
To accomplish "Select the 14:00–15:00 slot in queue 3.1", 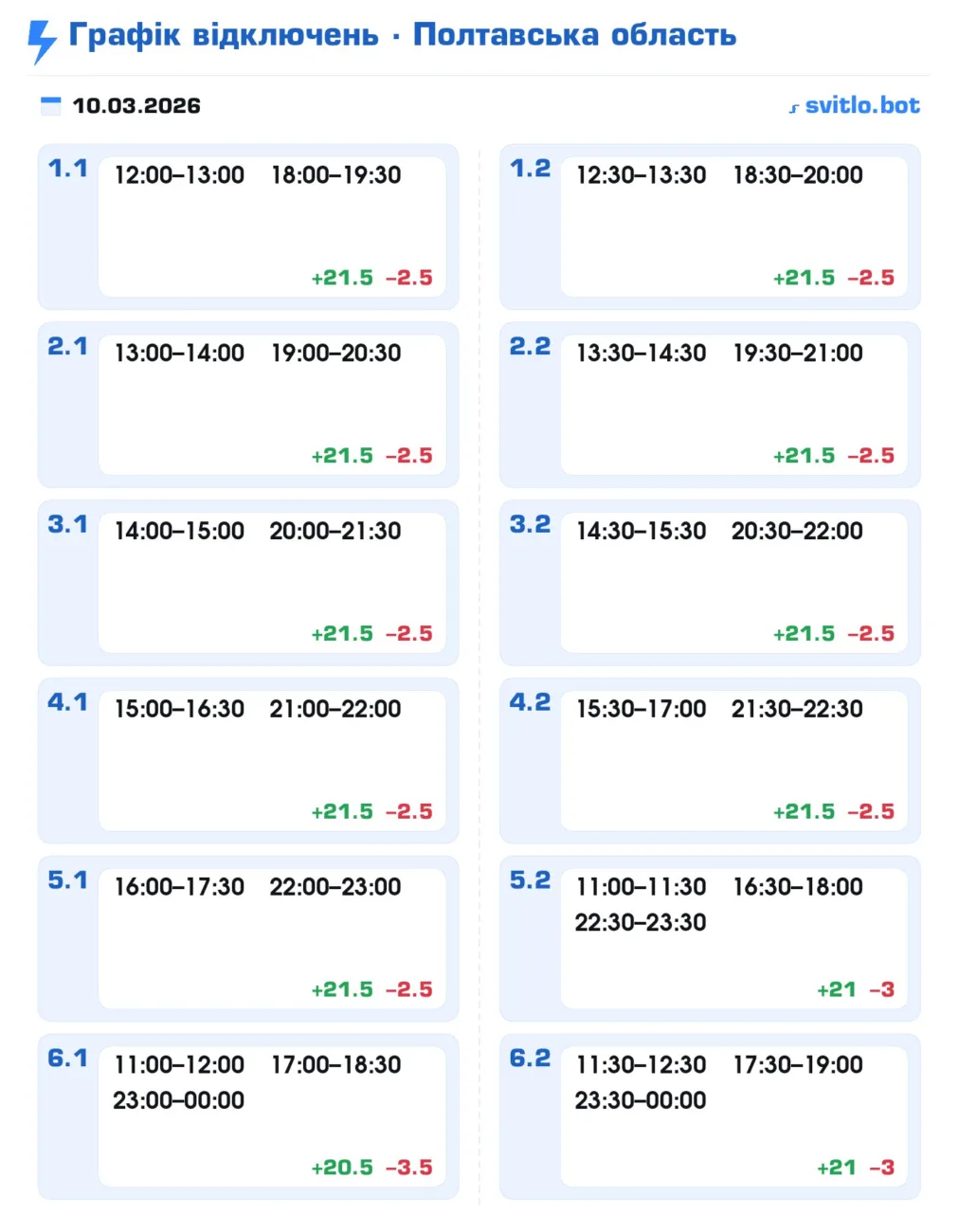I will 179,531.
